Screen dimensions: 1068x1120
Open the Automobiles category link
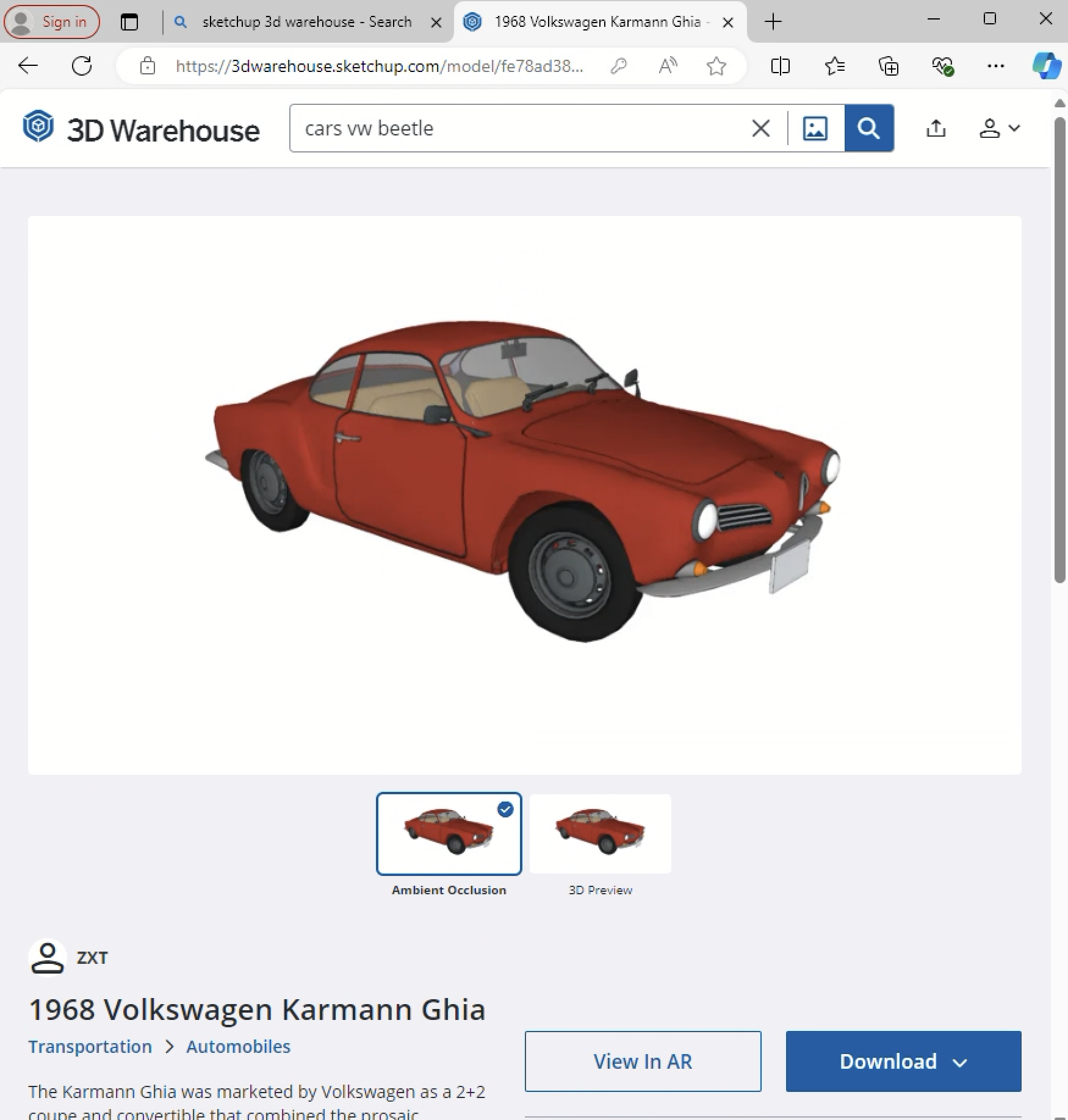pyautogui.click(x=239, y=1046)
